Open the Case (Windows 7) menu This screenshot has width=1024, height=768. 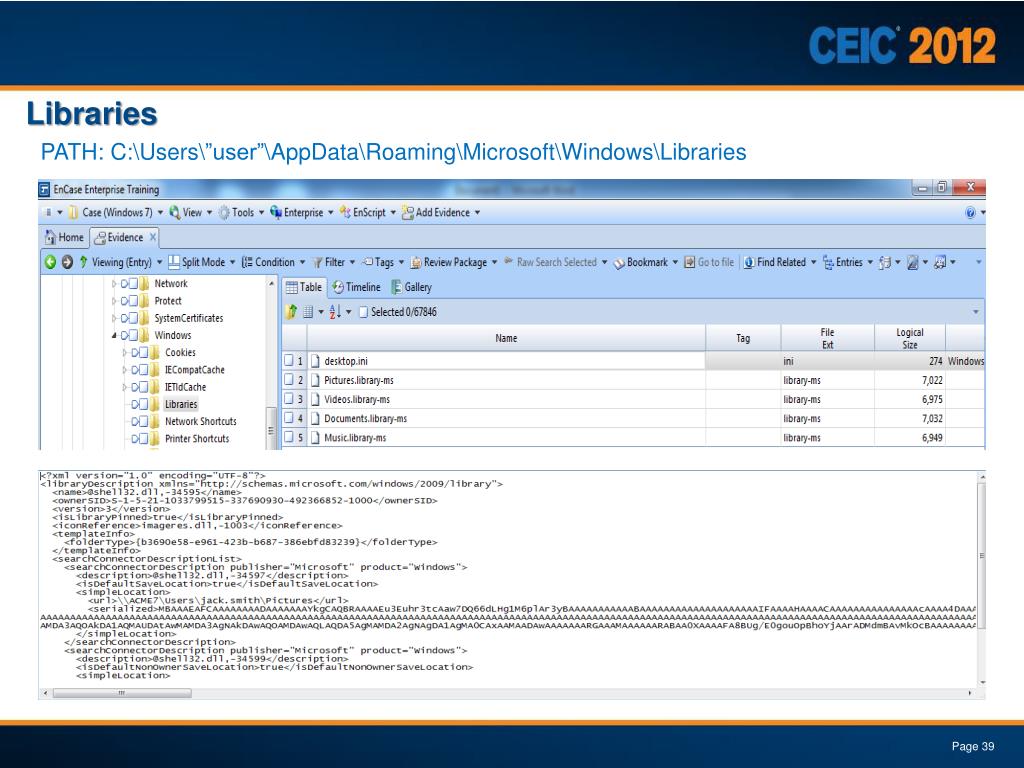point(116,212)
